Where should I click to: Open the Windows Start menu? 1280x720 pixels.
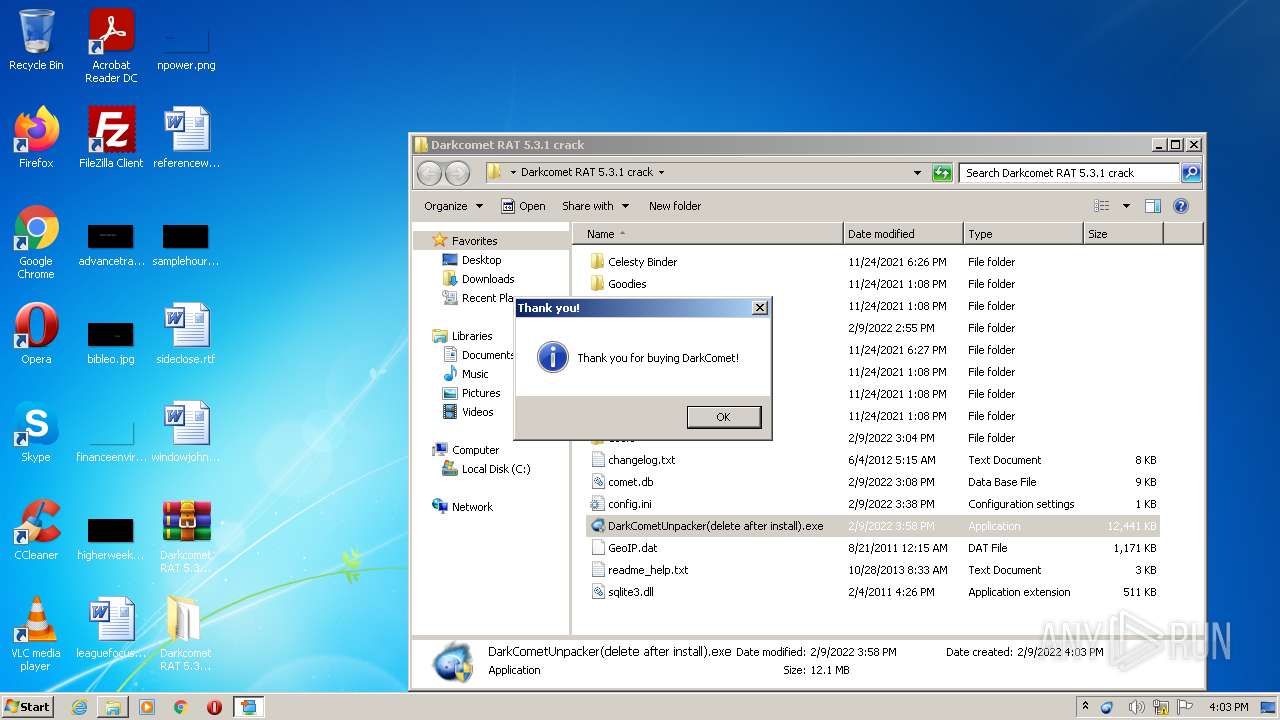coord(27,707)
